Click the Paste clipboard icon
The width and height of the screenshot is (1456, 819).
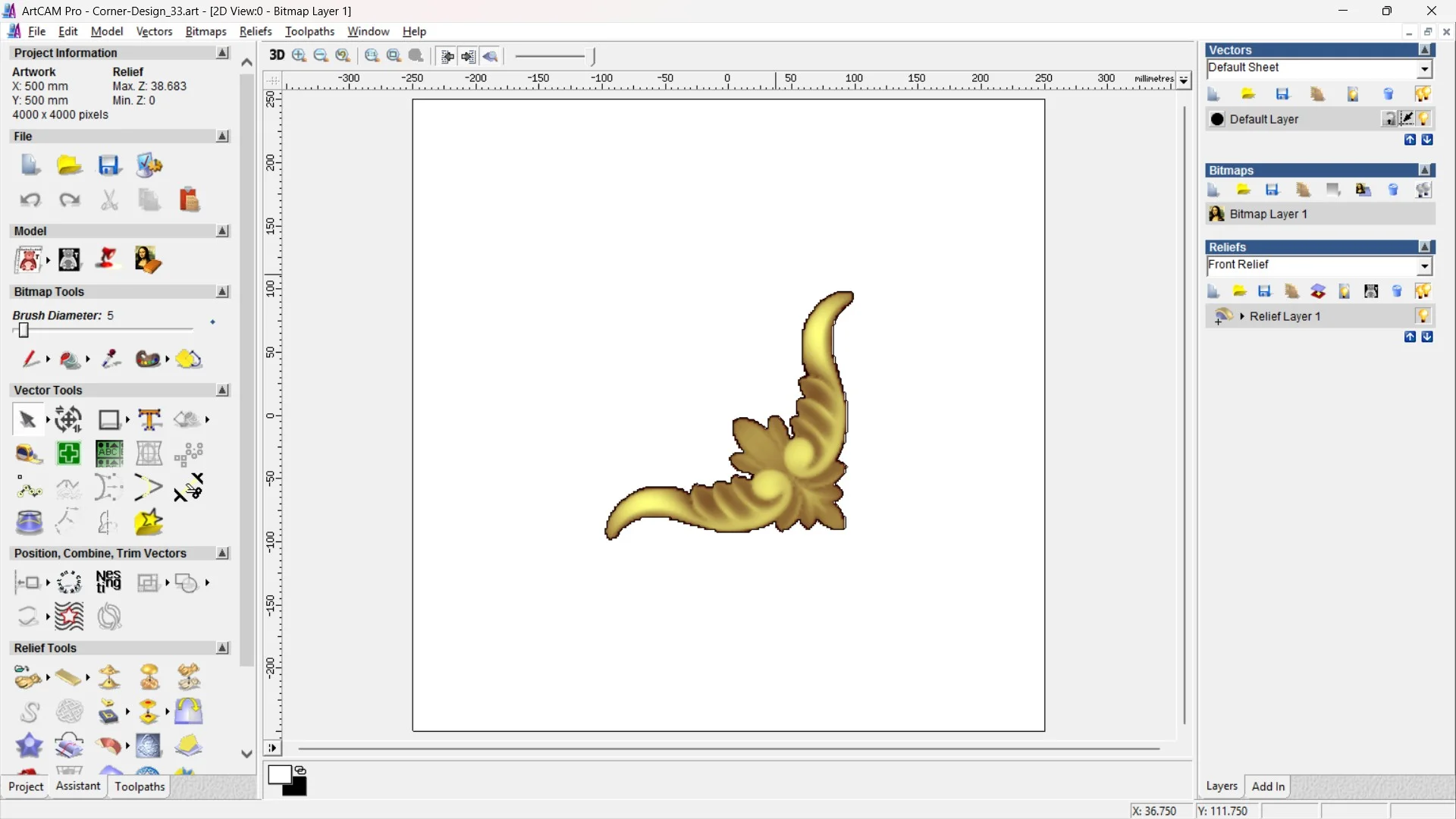click(x=189, y=200)
